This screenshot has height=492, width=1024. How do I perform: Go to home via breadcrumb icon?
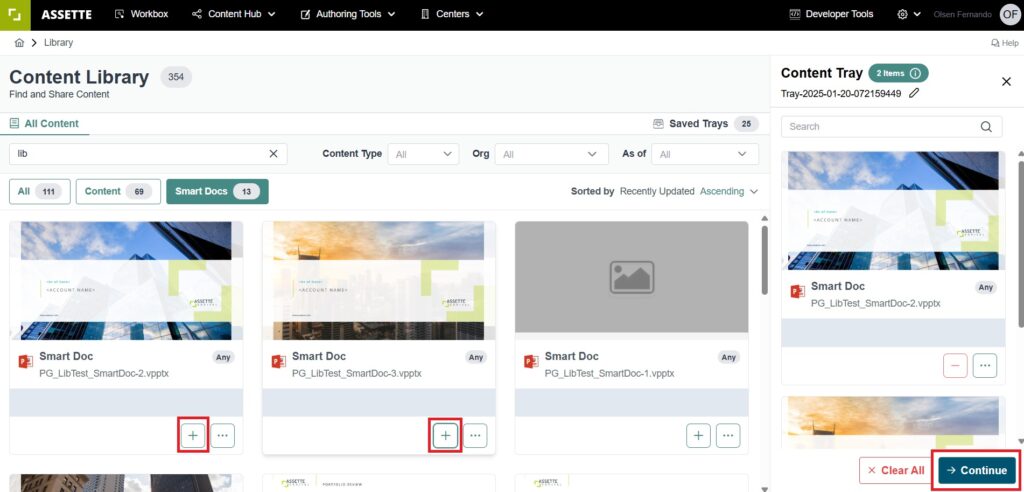(19, 42)
